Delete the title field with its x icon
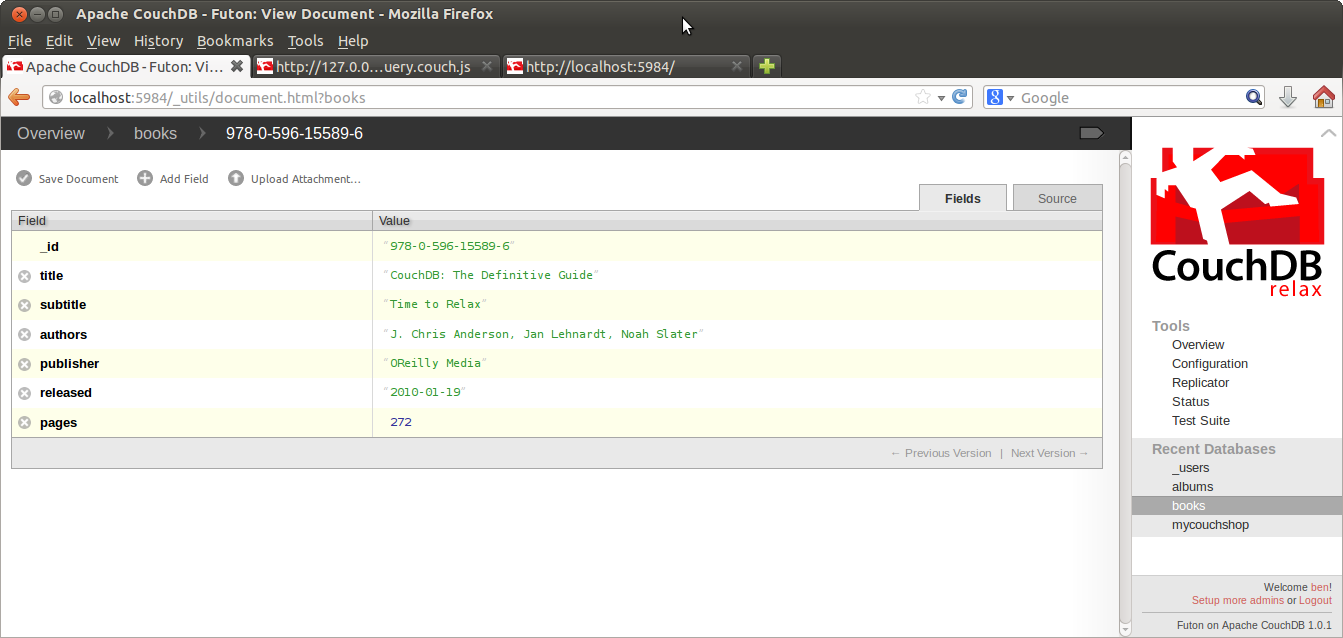 (x=25, y=276)
